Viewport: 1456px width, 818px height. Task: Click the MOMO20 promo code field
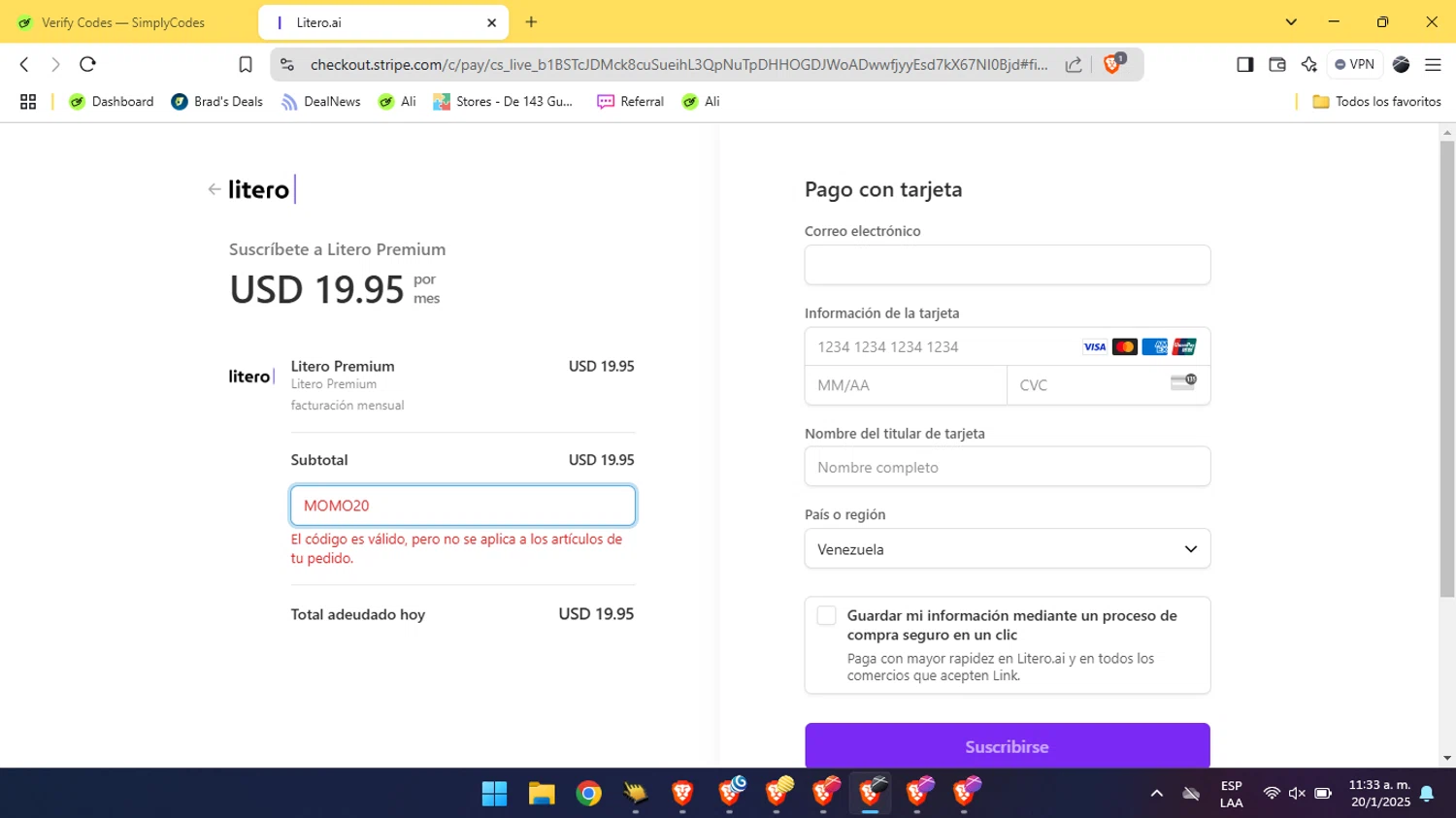point(463,506)
